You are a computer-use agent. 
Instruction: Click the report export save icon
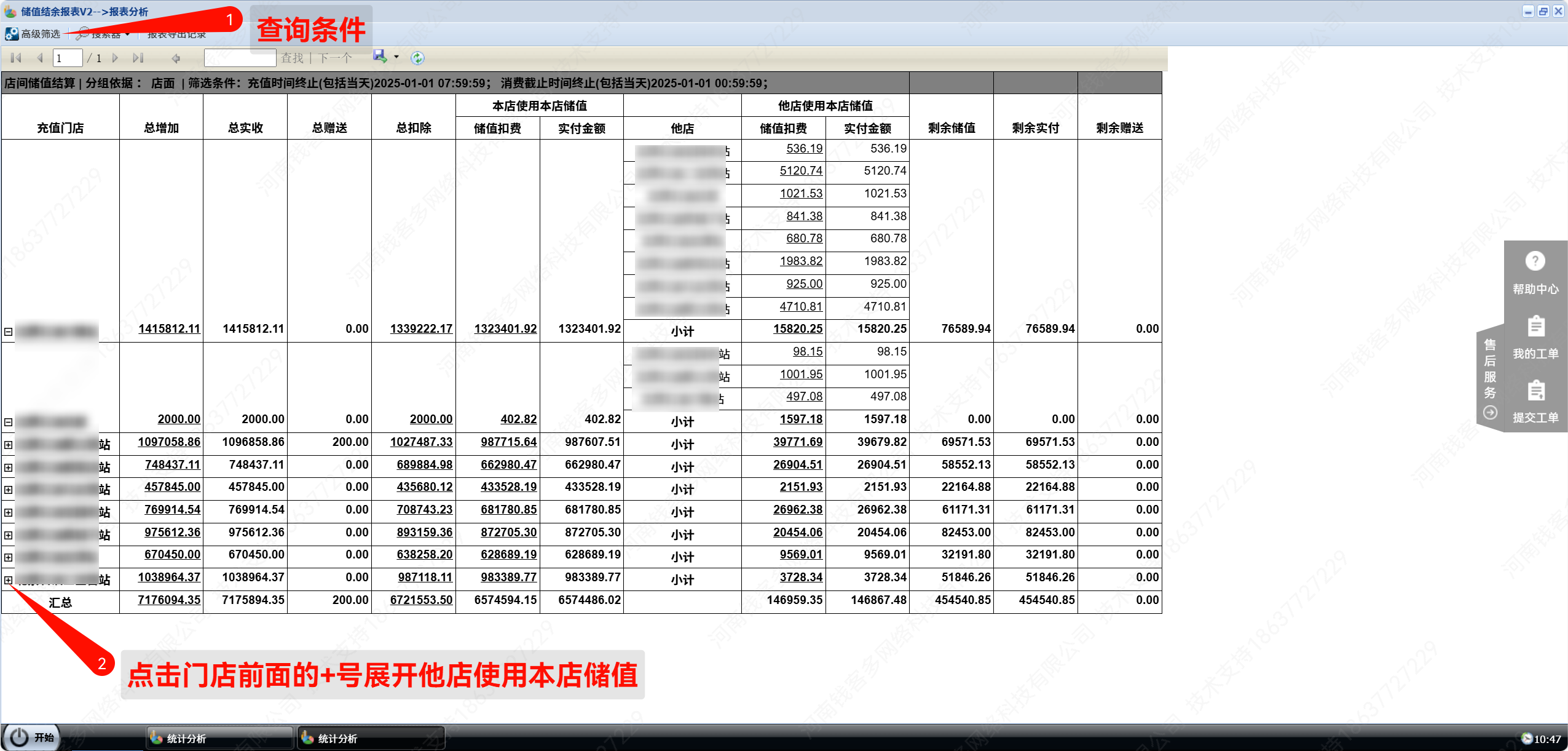pos(380,57)
